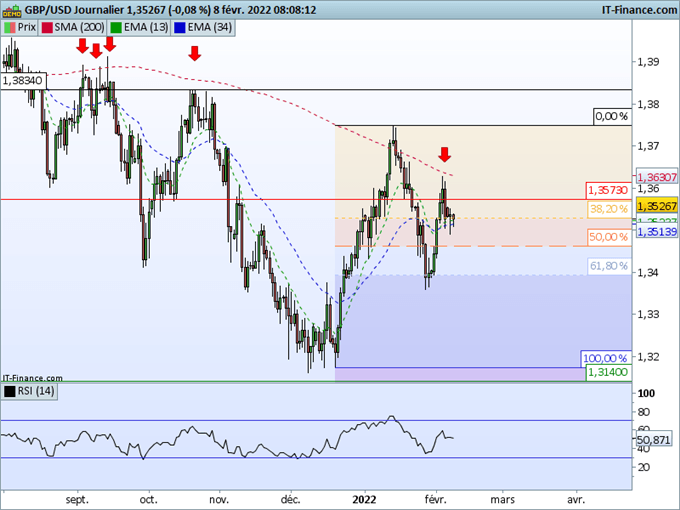680x510 pixels.
Task: Click the IT-Finance.com title link
Action: coord(639,10)
